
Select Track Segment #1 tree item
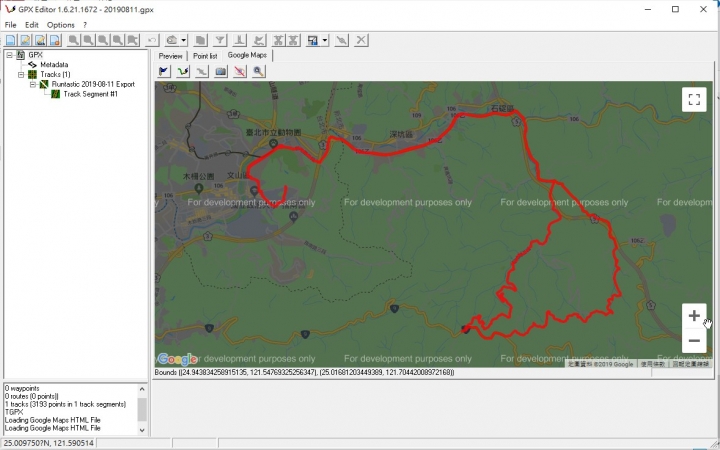click(90, 94)
